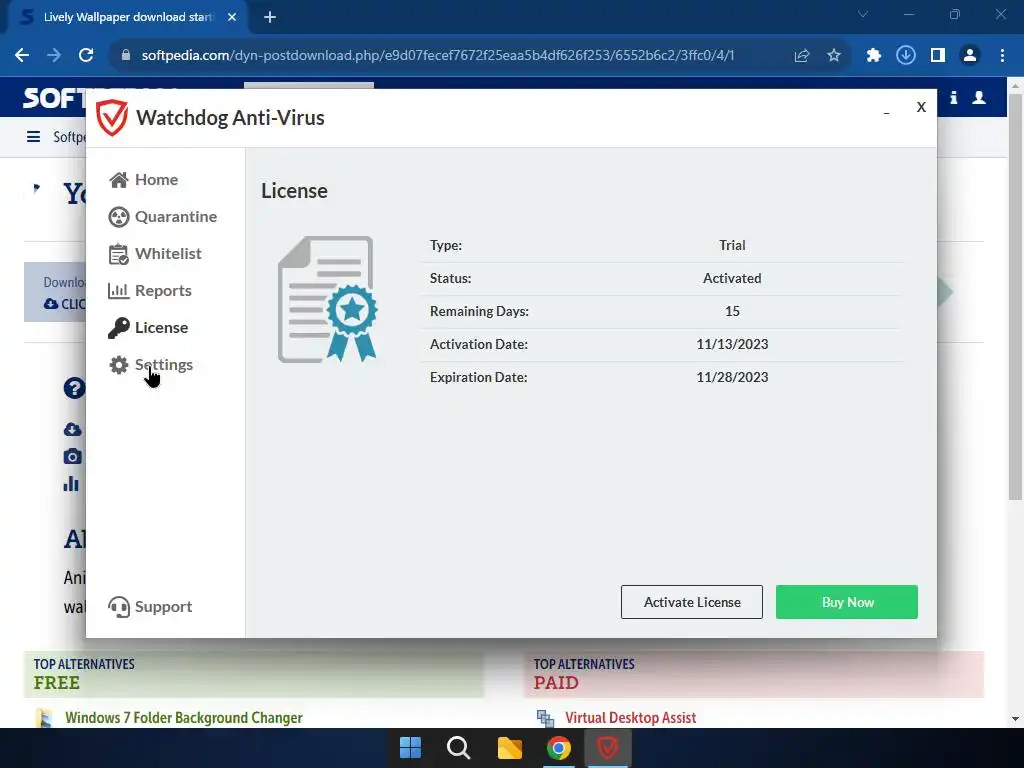Click Softpedia info icon in header
This screenshot has height=768, width=1024.
coord(953,98)
